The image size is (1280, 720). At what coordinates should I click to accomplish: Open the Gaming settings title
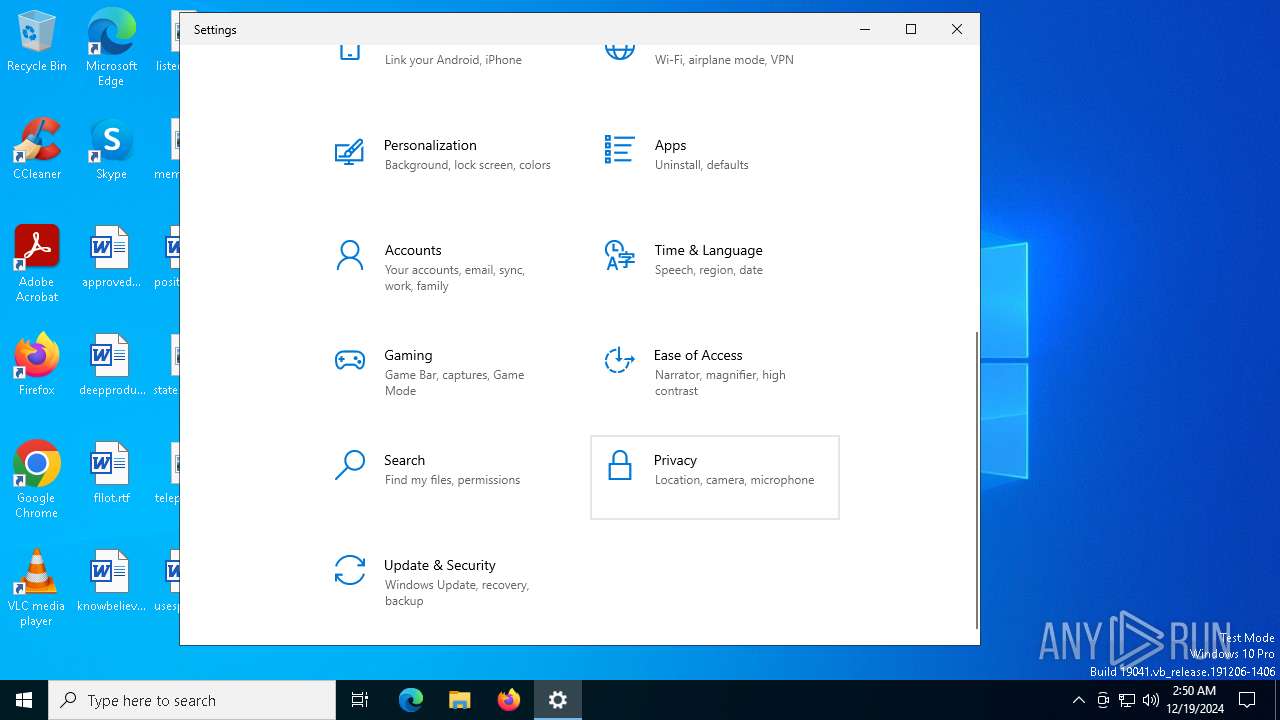tap(408, 355)
